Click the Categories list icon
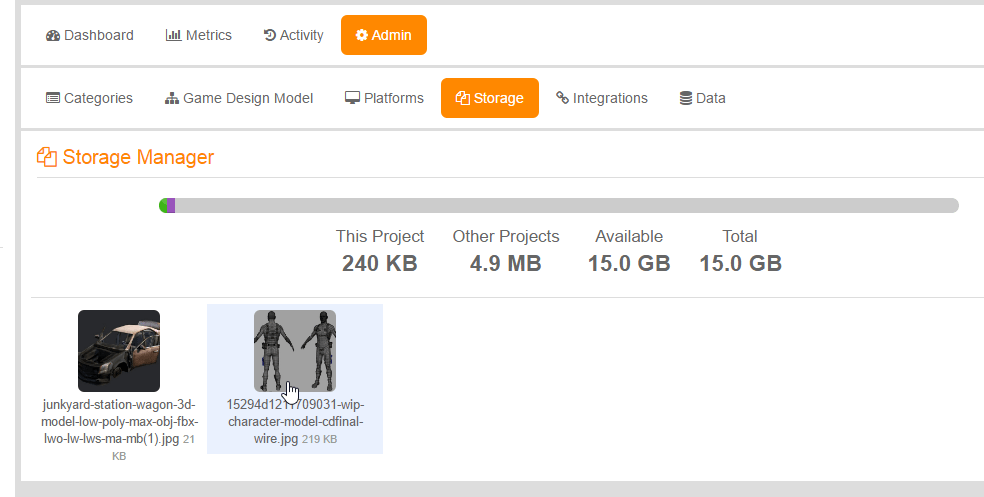The width and height of the screenshot is (984, 497). coord(53,98)
